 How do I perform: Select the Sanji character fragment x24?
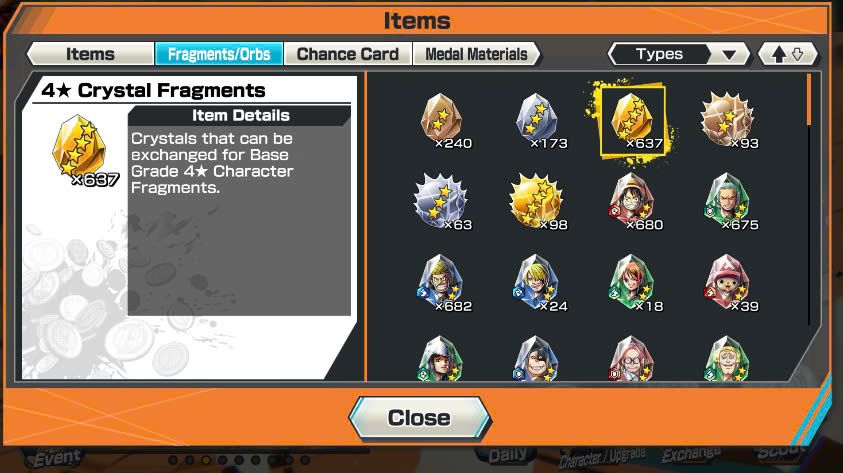[x=537, y=283]
